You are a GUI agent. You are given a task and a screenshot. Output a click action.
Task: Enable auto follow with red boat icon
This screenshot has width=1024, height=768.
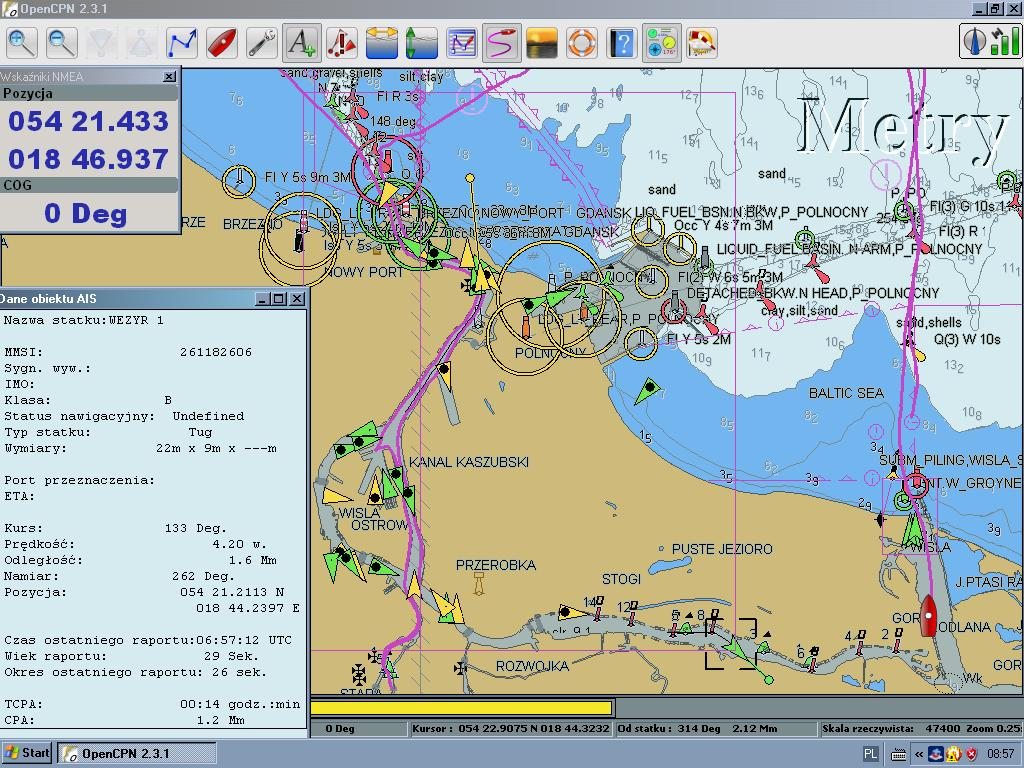coord(222,43)
